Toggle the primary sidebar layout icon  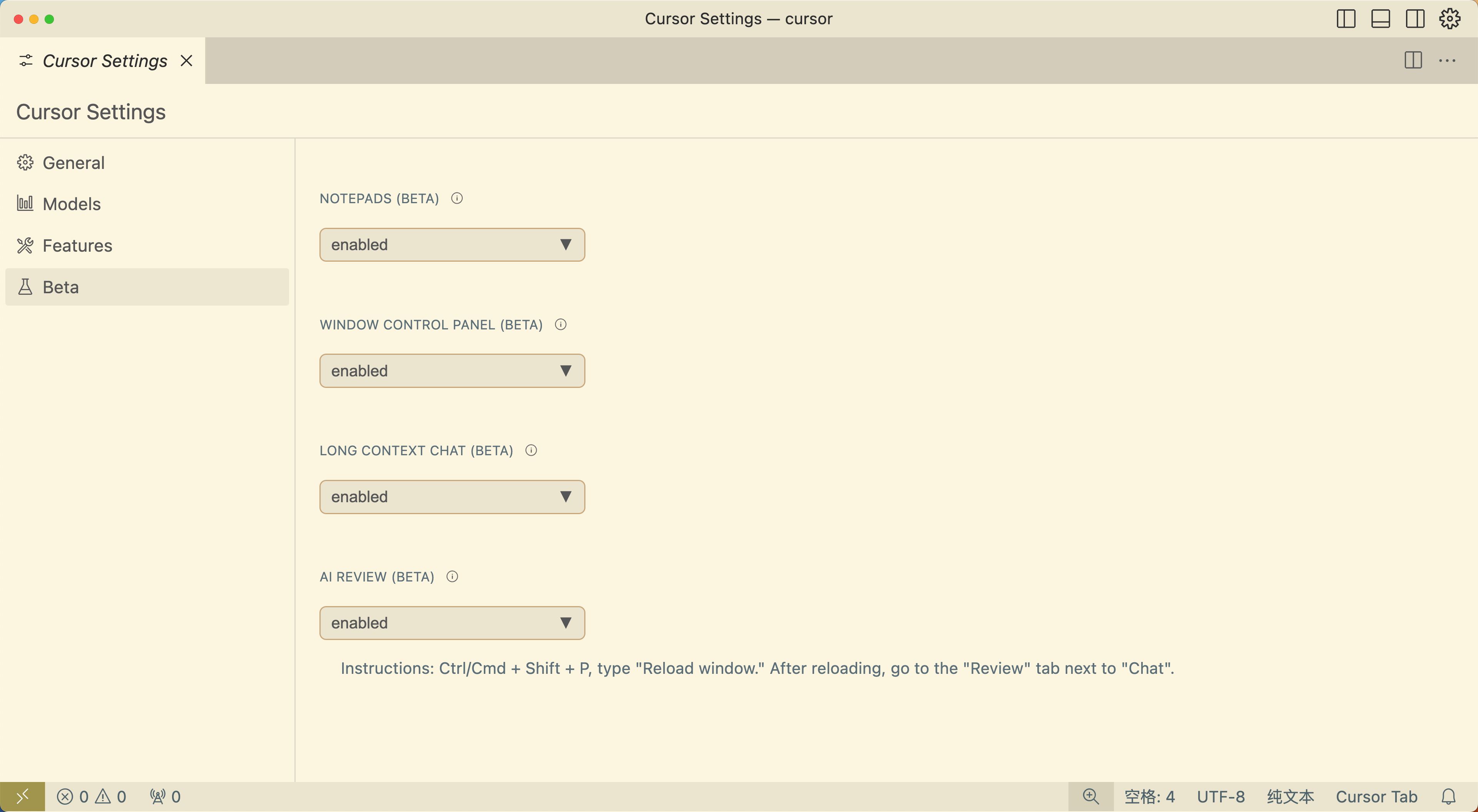point(1346,19)
